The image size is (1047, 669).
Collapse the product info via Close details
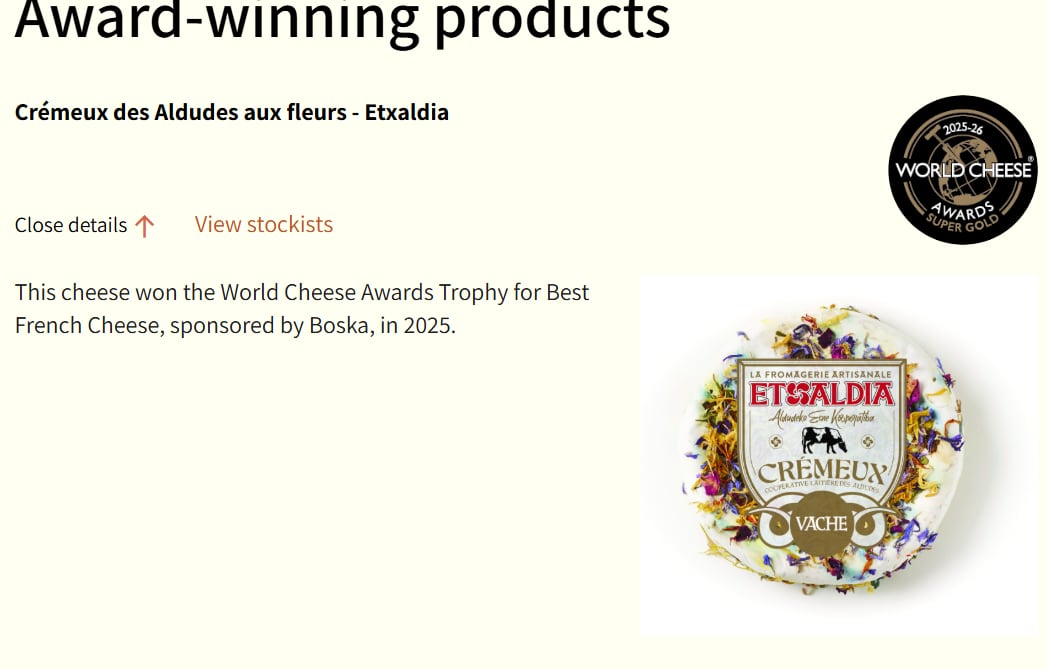coord(71,225)
